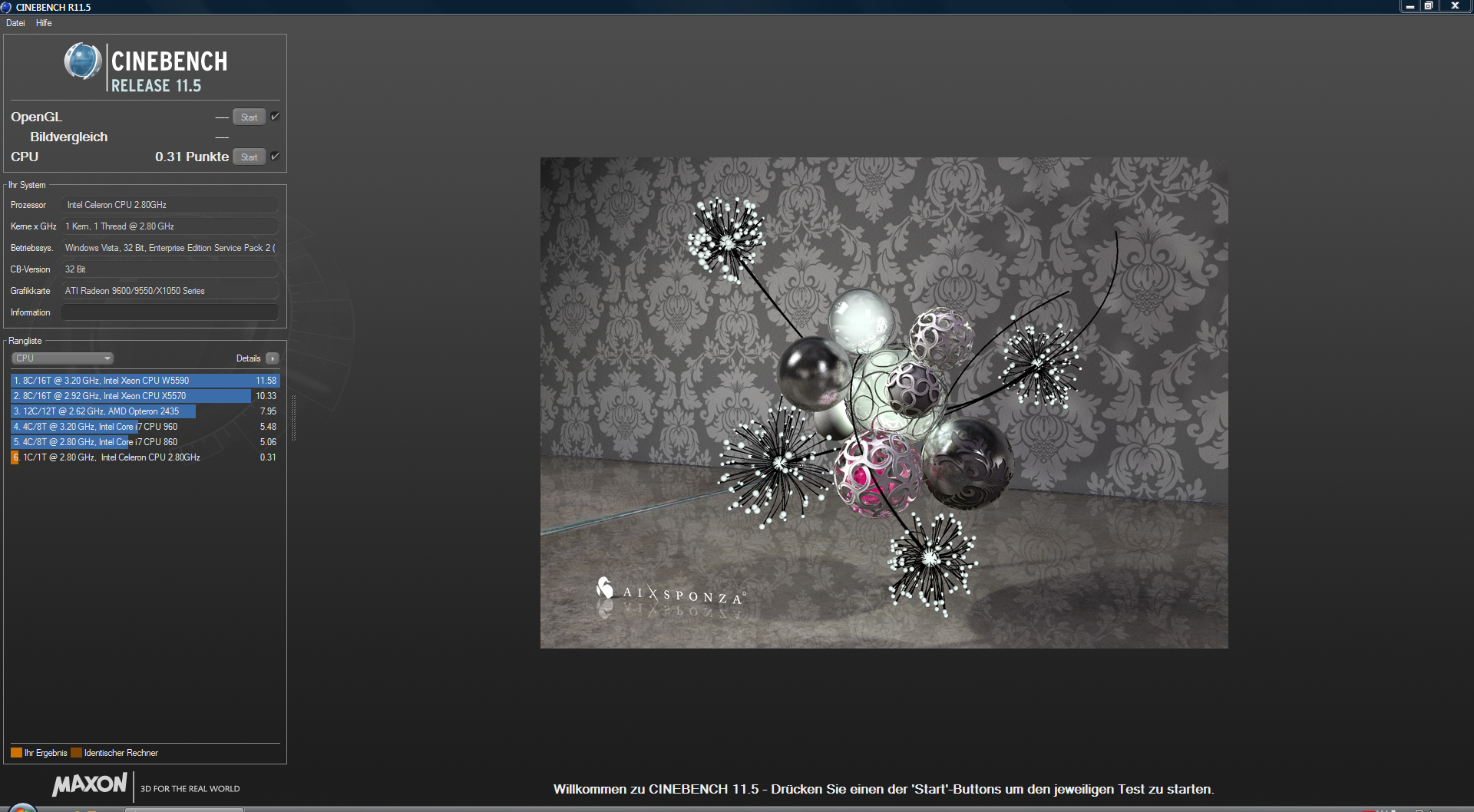1474x812 pixels.
Task: Click the Details arrow icon in Rangliste
Action: coord(273,358)
